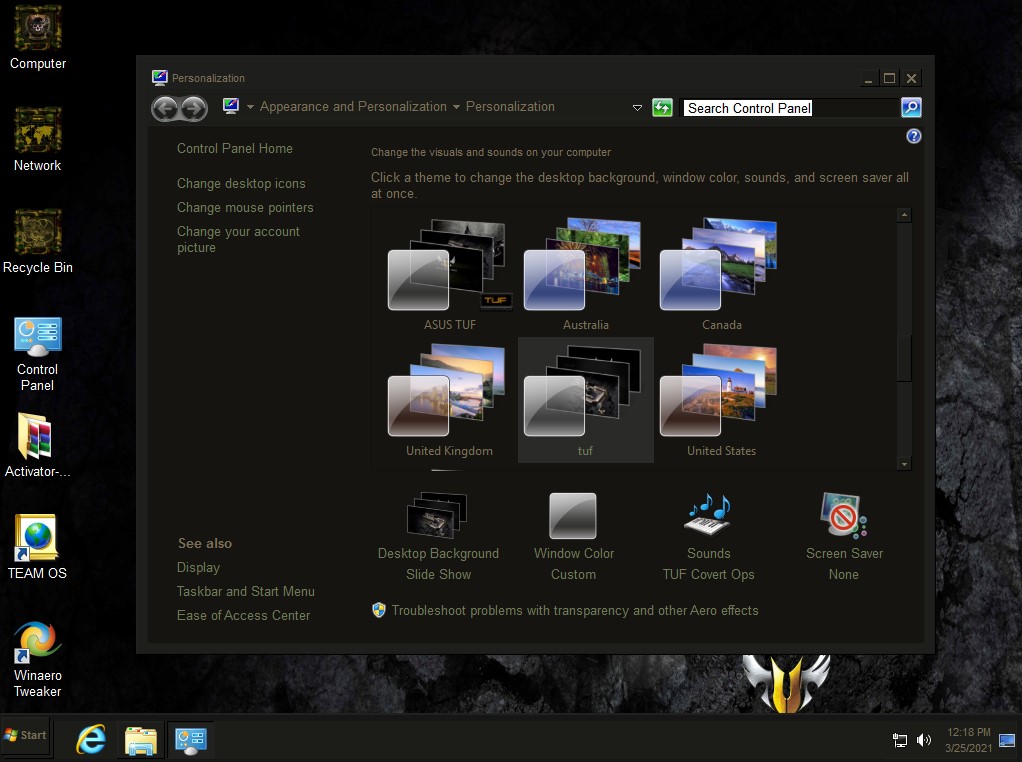The width and height of the screenshot is (1022, 762).
Task: Open the Display link under See also
Action: click(x=198, y=568)
